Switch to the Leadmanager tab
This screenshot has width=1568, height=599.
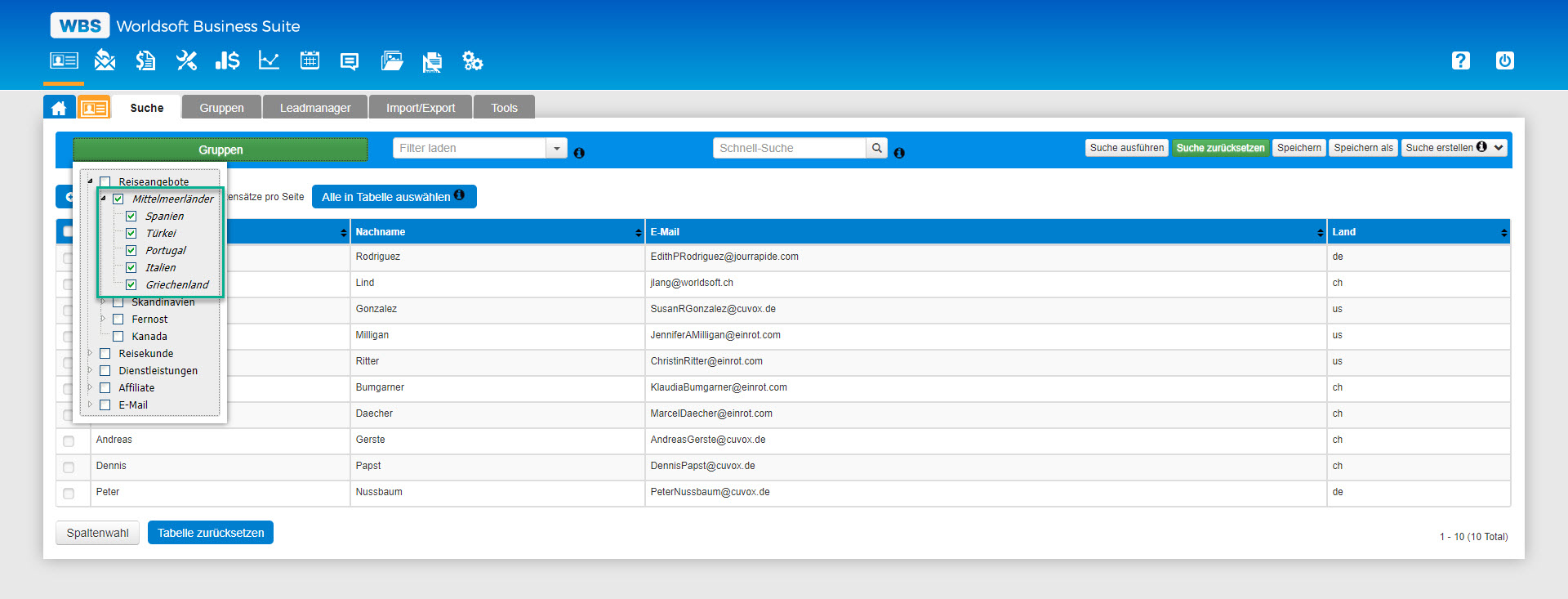(x=315, y=108)
